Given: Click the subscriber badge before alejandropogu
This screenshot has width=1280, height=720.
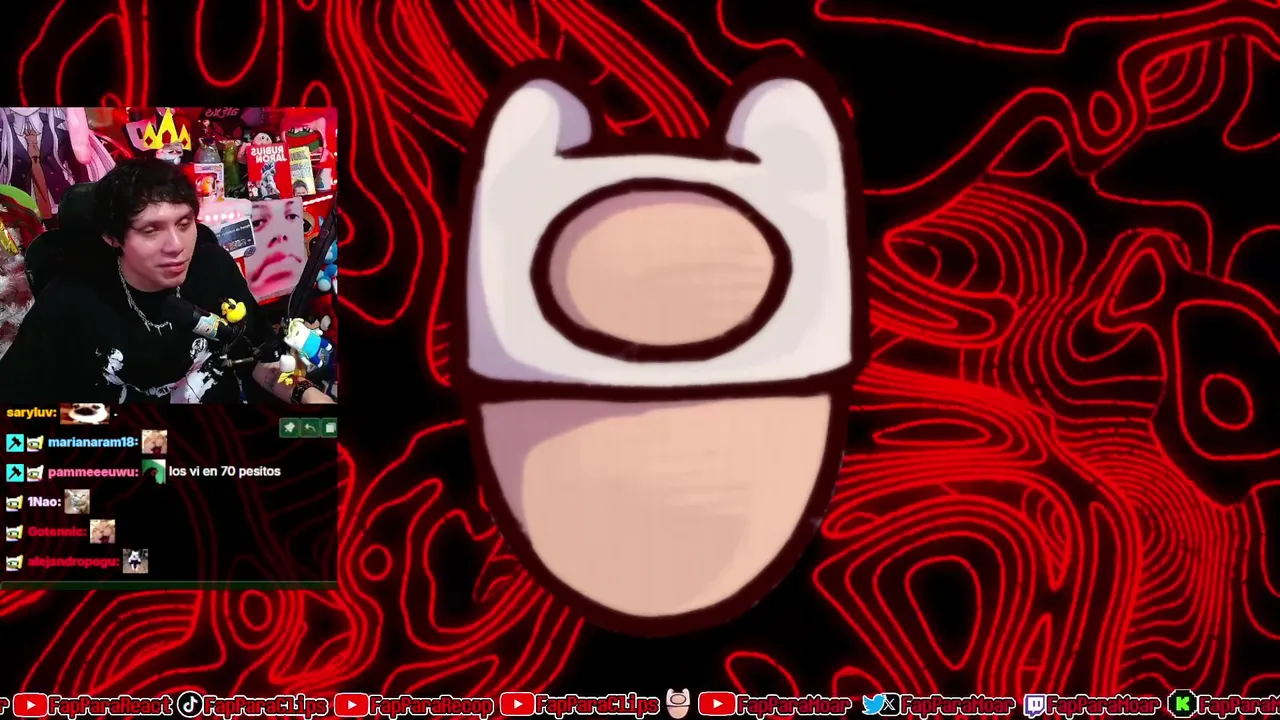Looking at the screenshot, I should (15, 562).
